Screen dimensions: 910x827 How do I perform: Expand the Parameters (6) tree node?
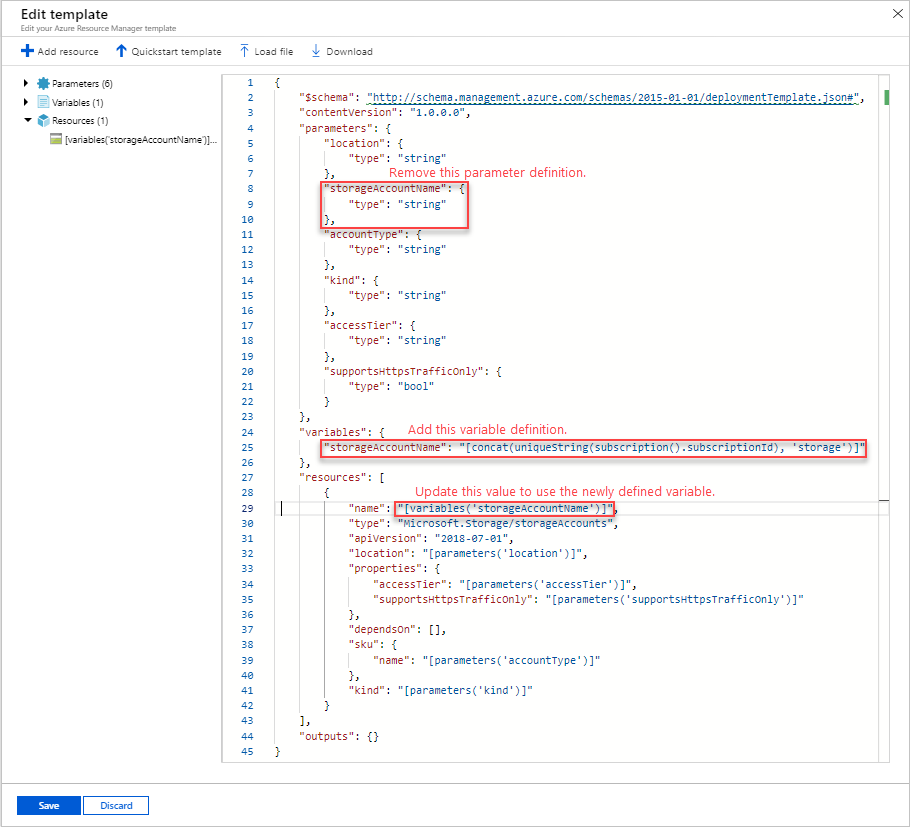pos(26,83)
